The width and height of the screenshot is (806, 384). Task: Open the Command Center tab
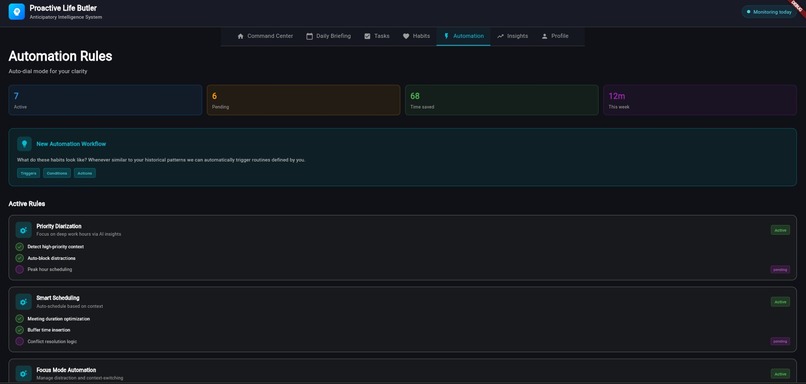265,36
